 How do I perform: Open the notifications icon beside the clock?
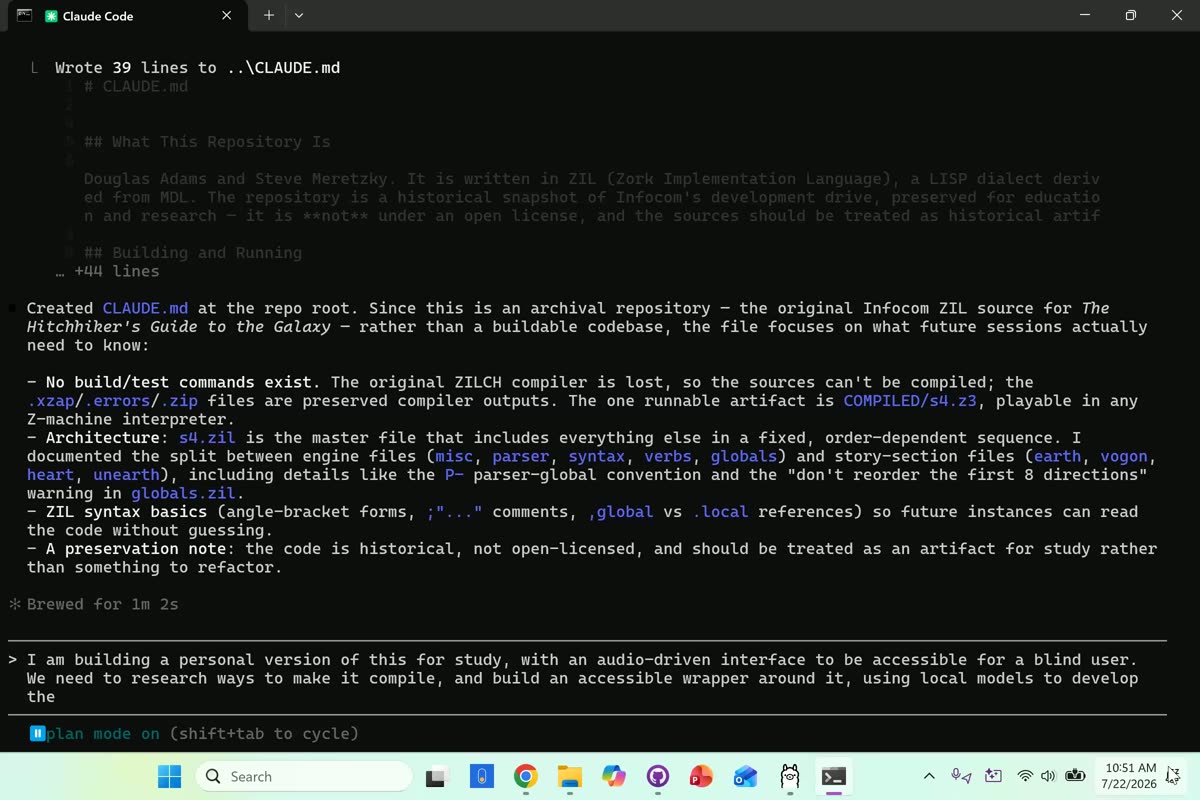click(1173, 775)
